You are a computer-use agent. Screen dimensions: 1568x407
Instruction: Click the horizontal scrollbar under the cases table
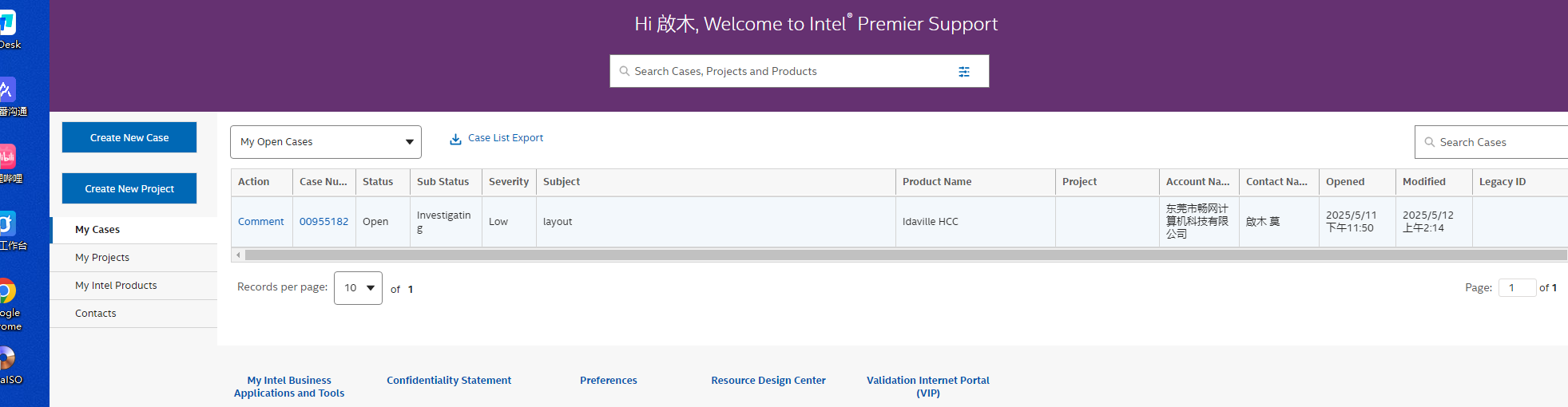click(x=906, y=255)
